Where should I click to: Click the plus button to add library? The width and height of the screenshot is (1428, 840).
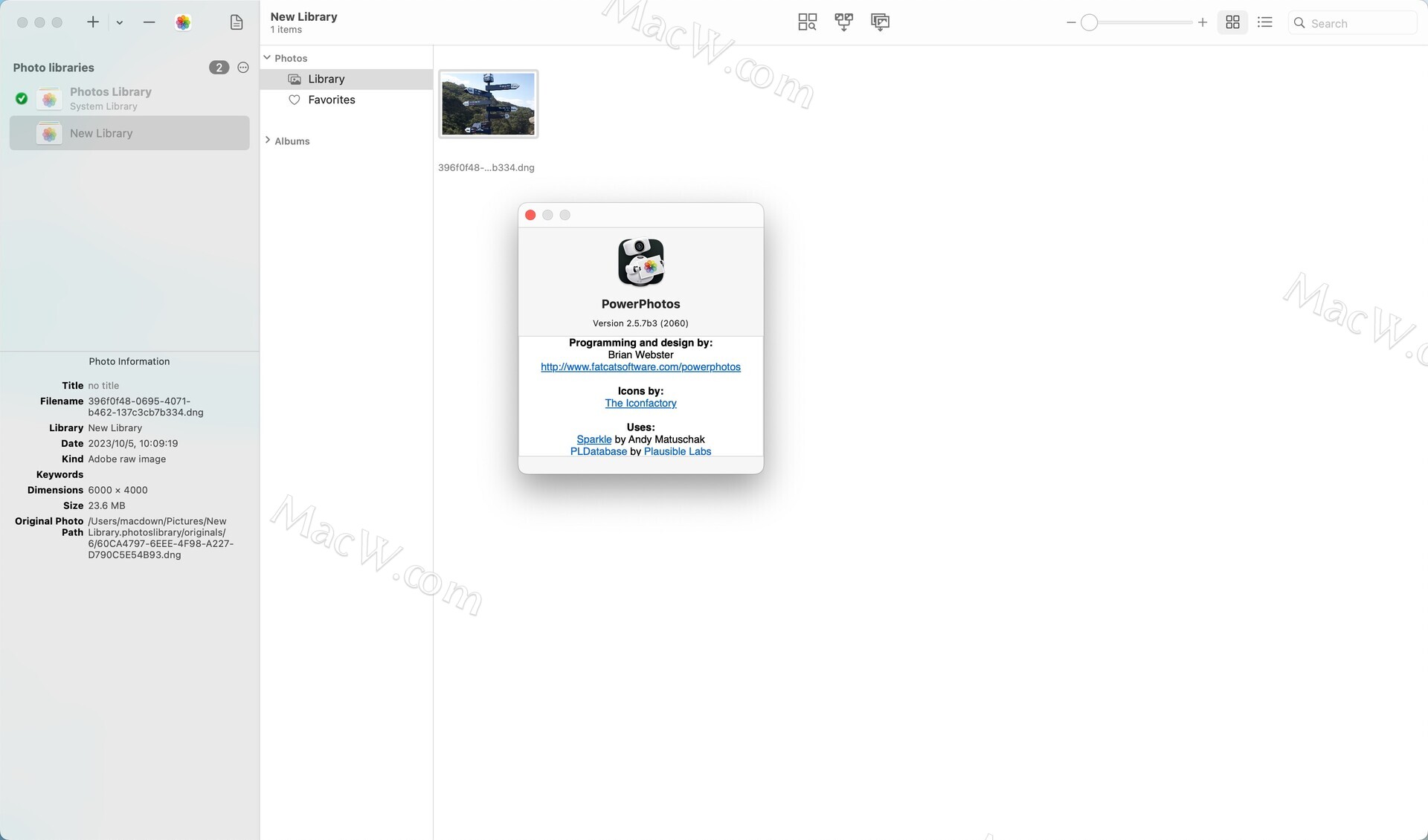pos(93,22)
